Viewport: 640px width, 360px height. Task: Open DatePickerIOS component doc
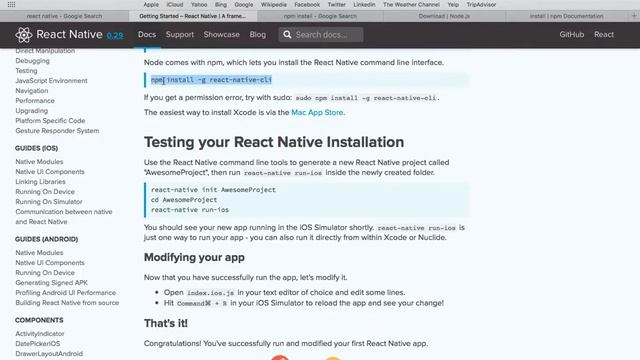tap(38, 344)
